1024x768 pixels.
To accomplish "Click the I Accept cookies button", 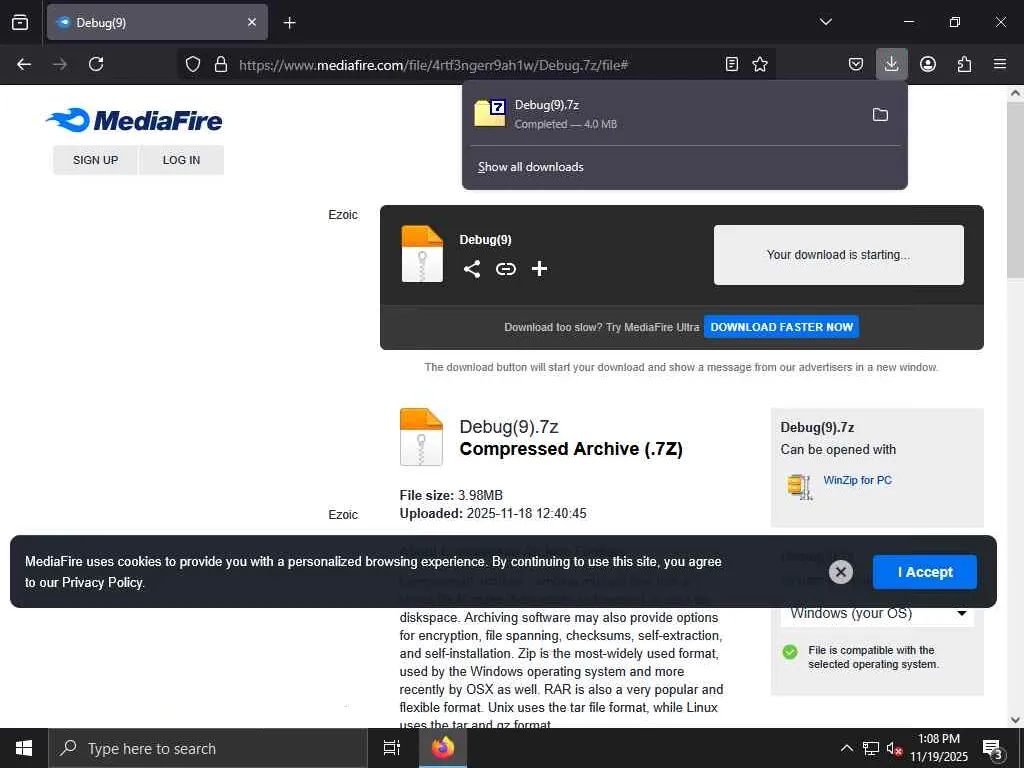I will (925, 572).
